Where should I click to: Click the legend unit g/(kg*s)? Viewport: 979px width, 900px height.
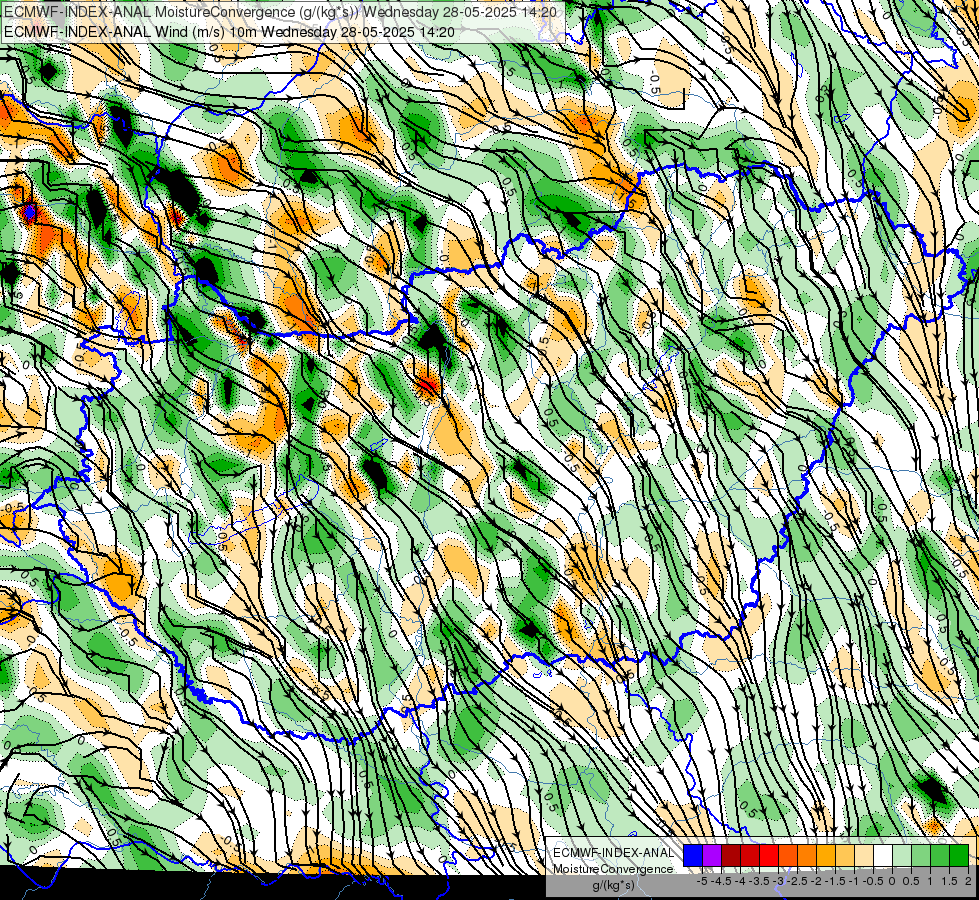[x=613, y=885]
